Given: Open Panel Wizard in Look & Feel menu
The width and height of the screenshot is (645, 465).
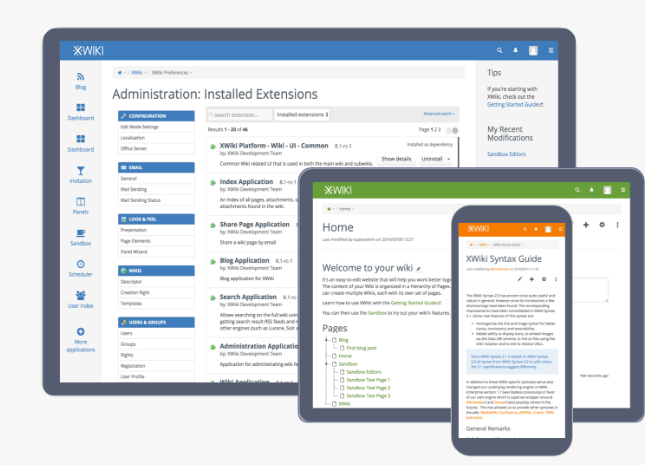Looking at the screenshot, I should tap(156, 251).
